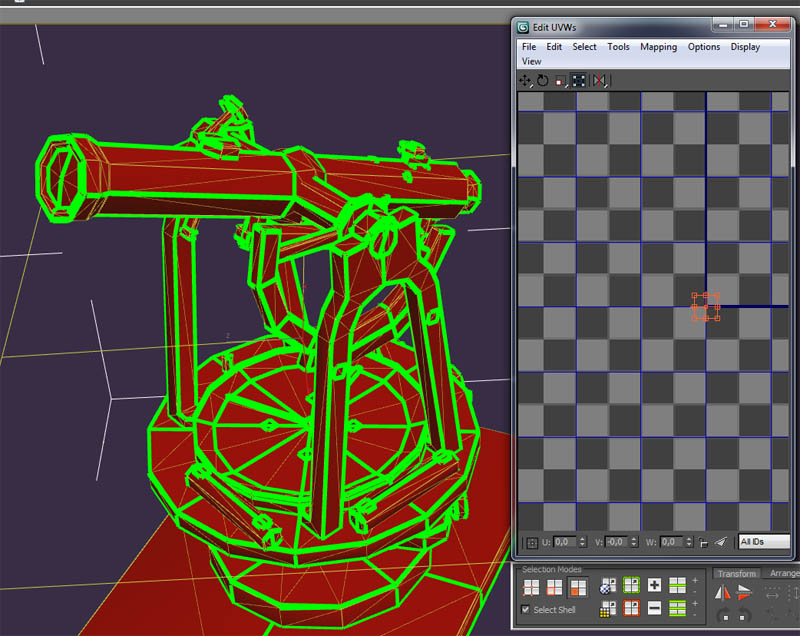Toggle the lock selection padlock icon

[704, 542]
